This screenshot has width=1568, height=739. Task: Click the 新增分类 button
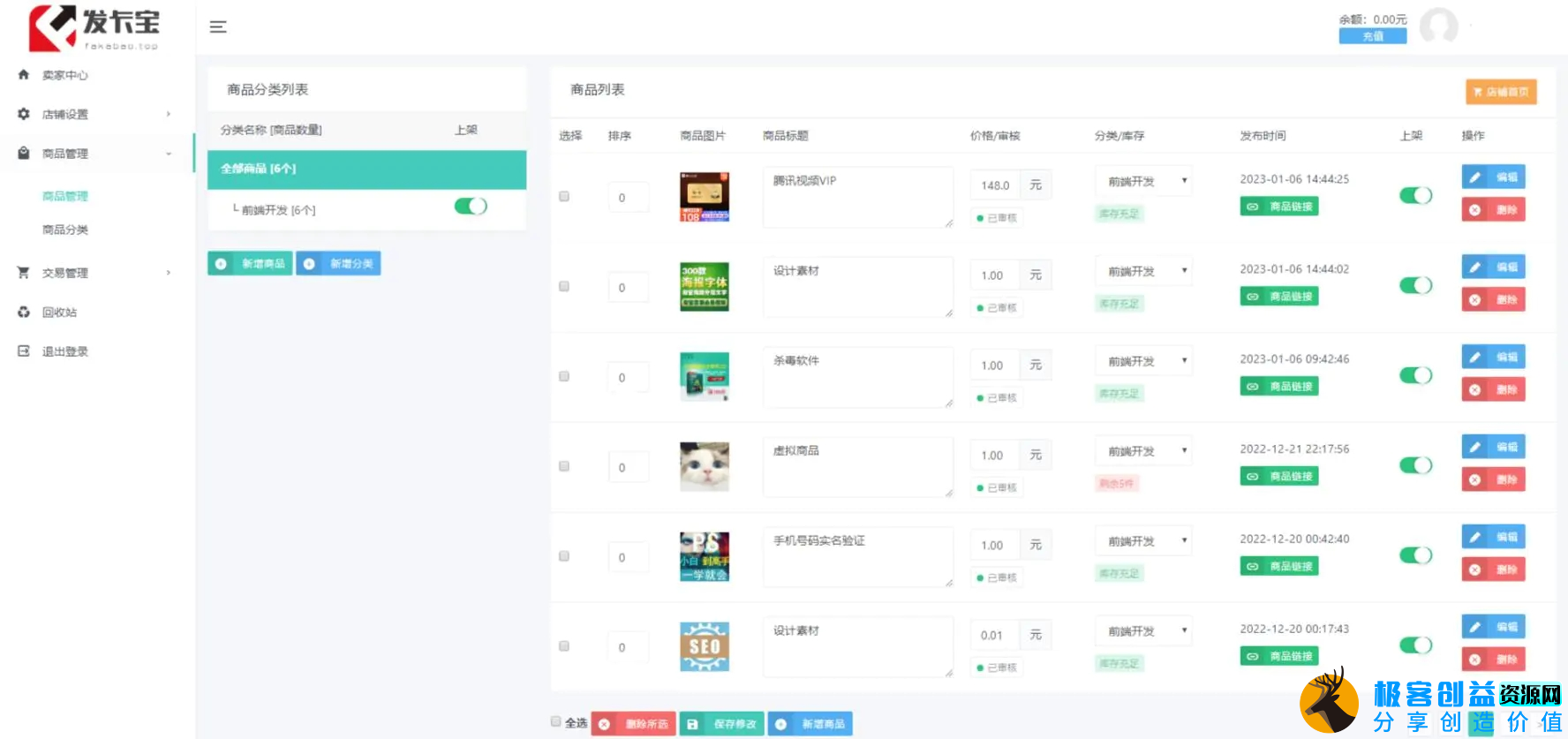coord(338,263)
